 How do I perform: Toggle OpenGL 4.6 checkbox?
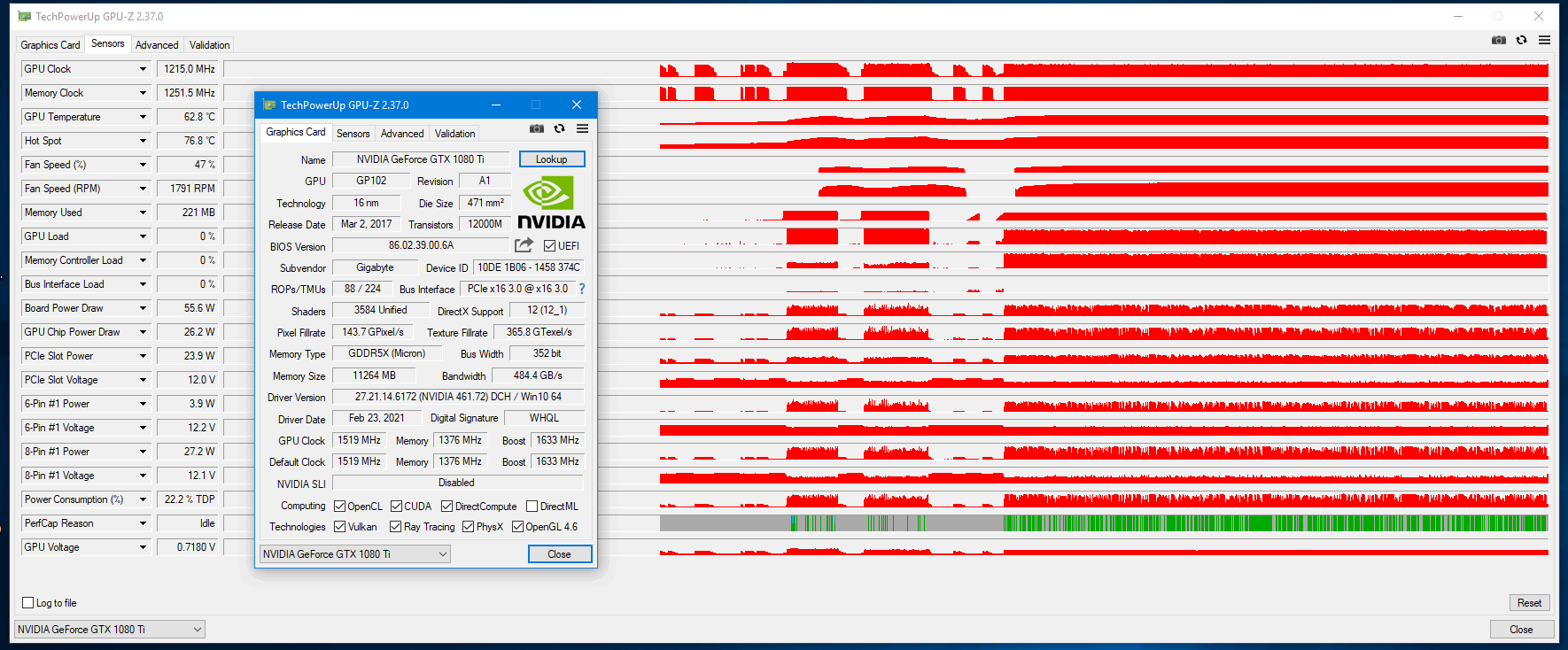point(517,527)
